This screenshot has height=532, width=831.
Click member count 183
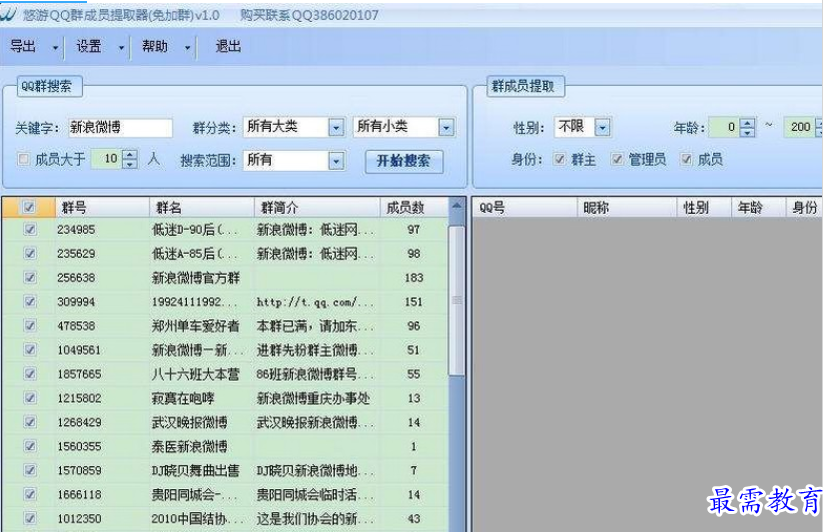click(x=414, y=278)
